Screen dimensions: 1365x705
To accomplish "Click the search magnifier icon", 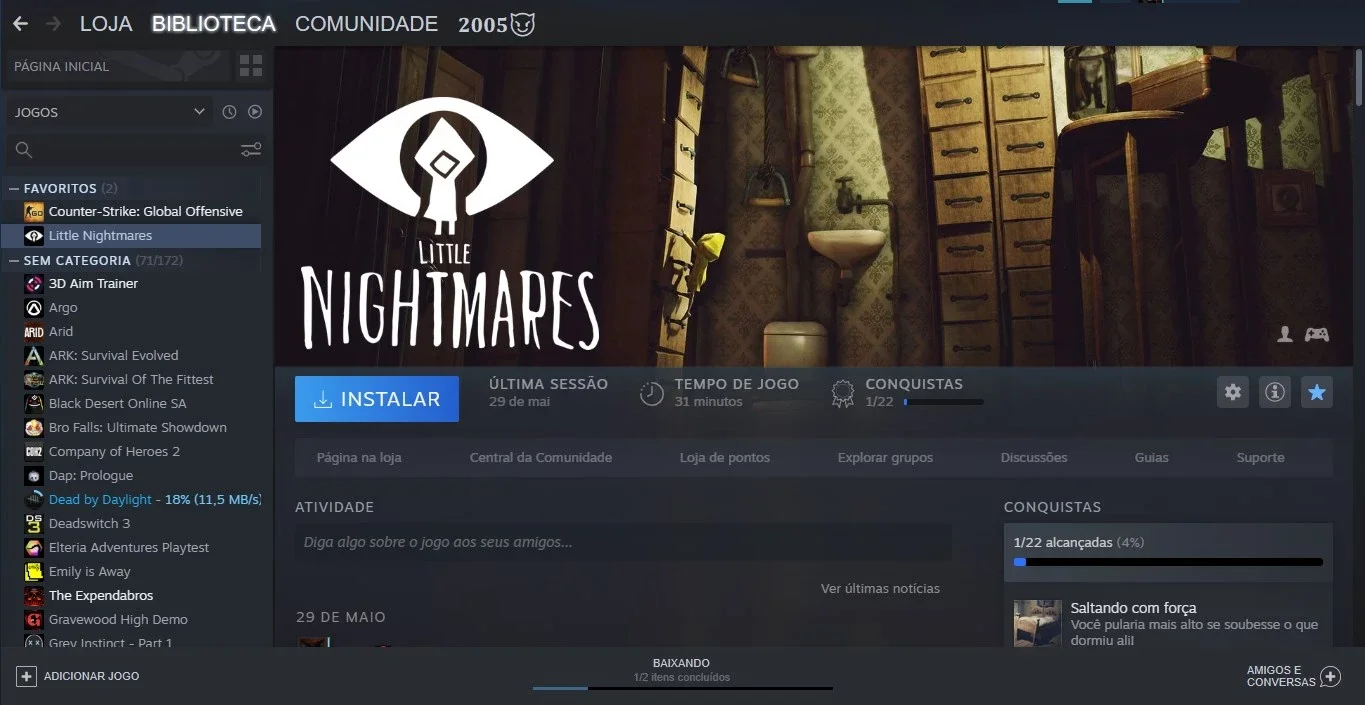I will [x=23, y=150].
